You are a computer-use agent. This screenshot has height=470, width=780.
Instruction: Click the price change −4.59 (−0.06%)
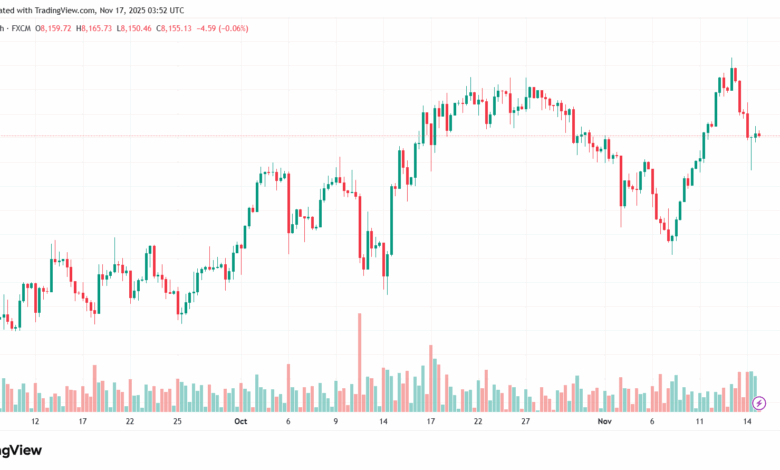[223, 28]
